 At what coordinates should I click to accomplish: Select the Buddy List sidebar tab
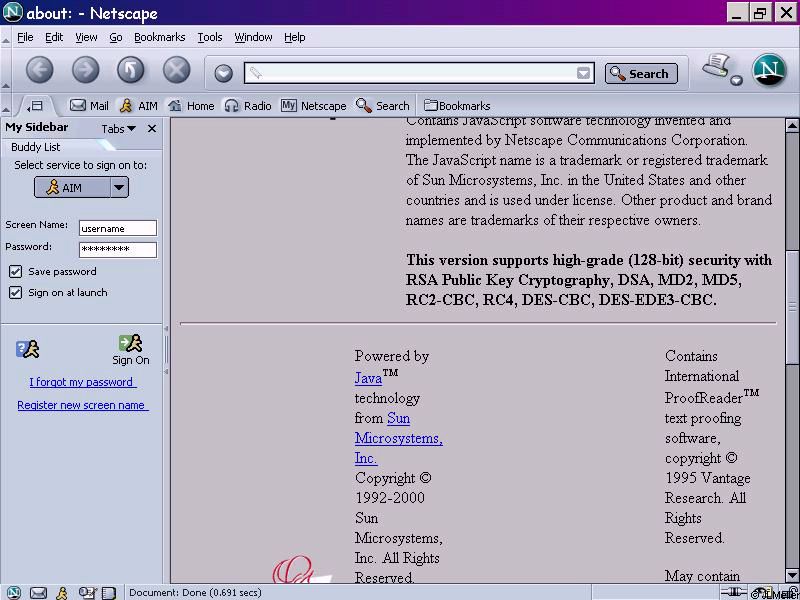(36, 147)
